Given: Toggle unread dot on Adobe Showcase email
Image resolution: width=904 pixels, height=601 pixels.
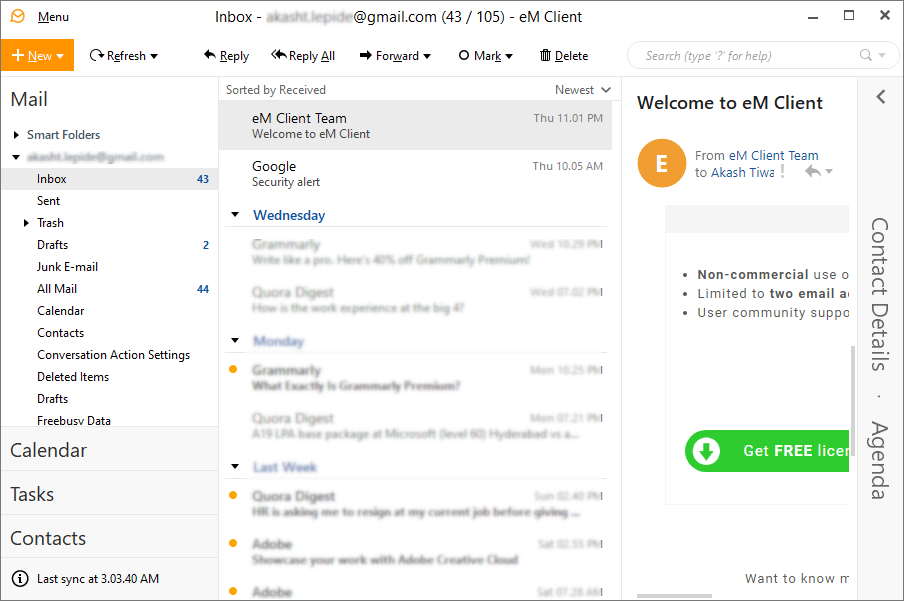Looking at the screenshot, I should pos(233,543).
